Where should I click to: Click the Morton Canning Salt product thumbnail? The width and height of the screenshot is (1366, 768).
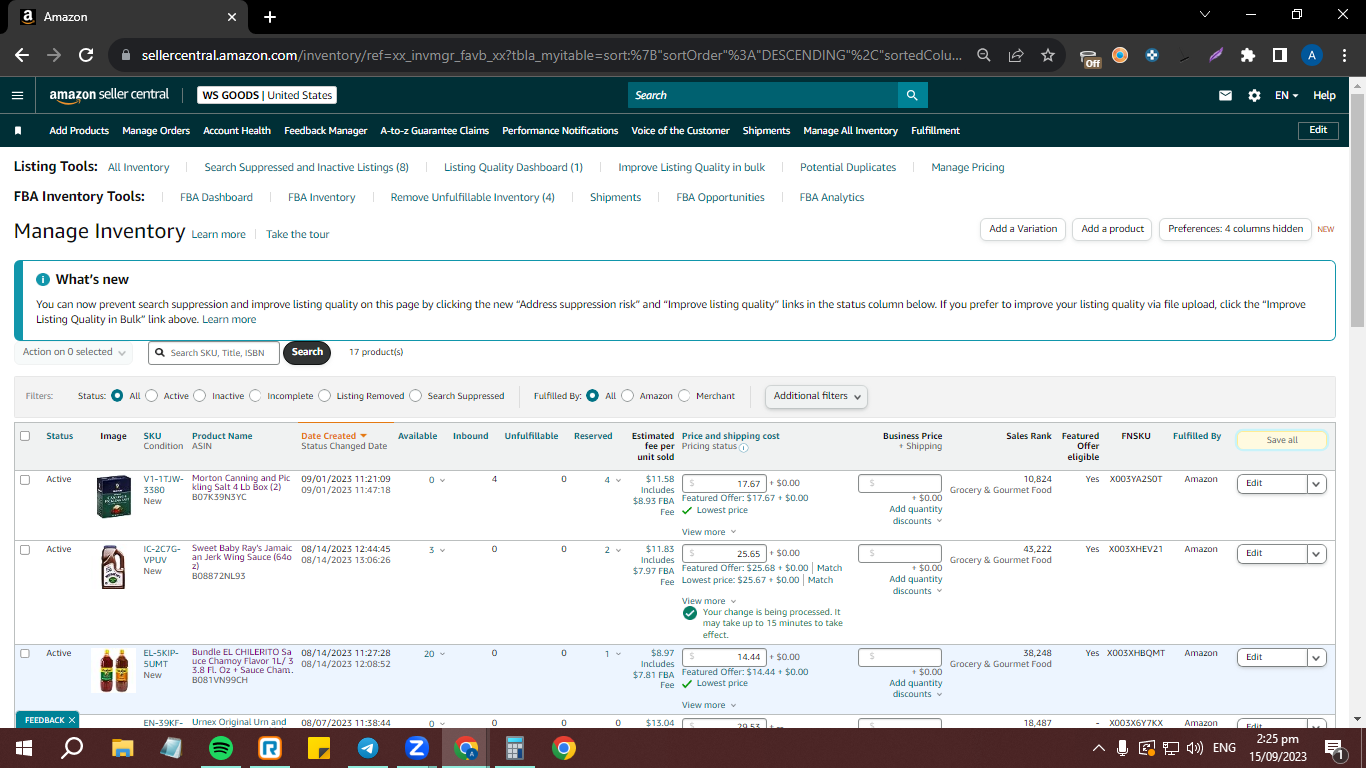click(x=113, y=497)
